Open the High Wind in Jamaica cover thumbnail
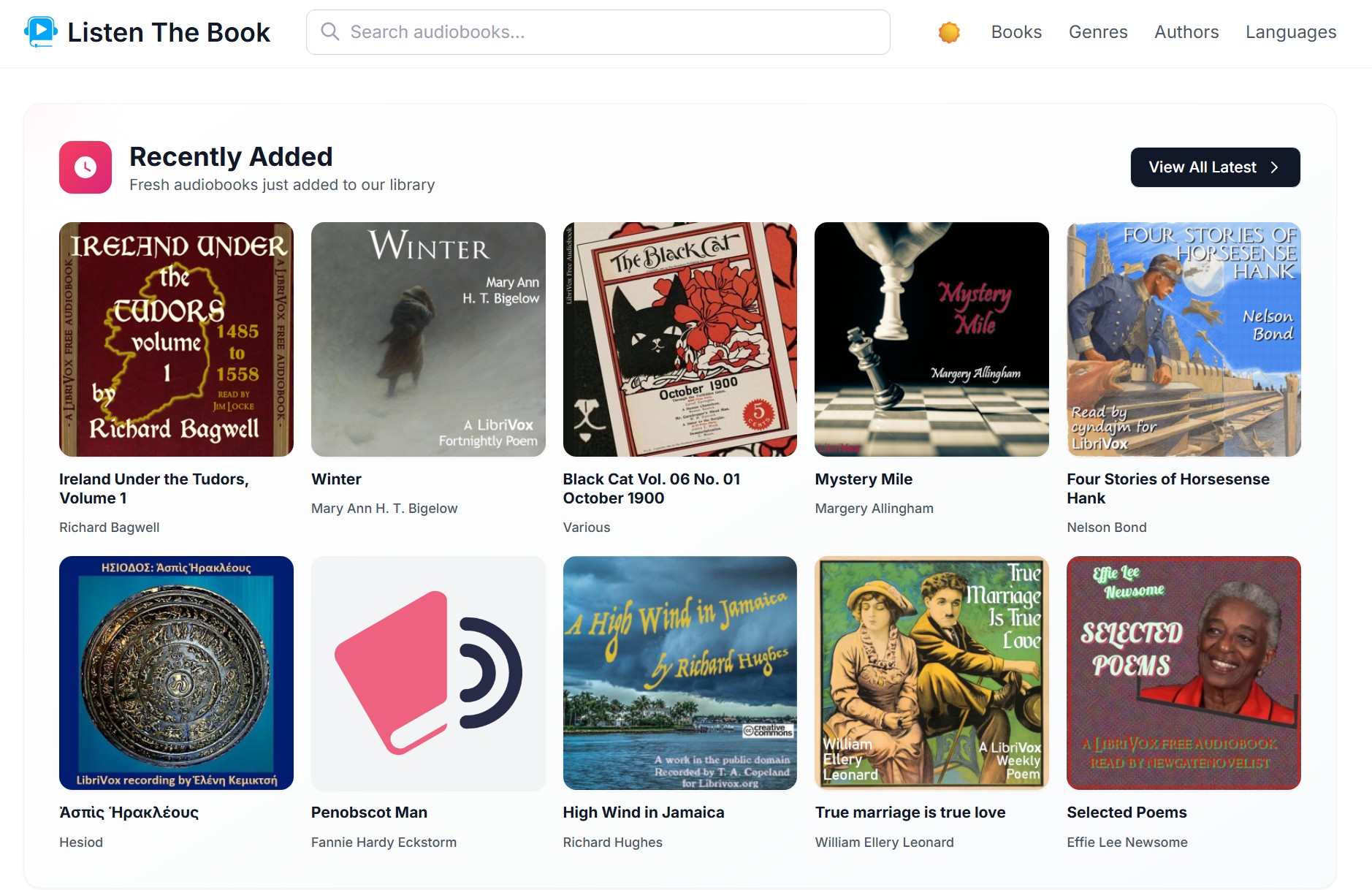The width and height of the screenshot is (1372, 890). tap(679, 674)
